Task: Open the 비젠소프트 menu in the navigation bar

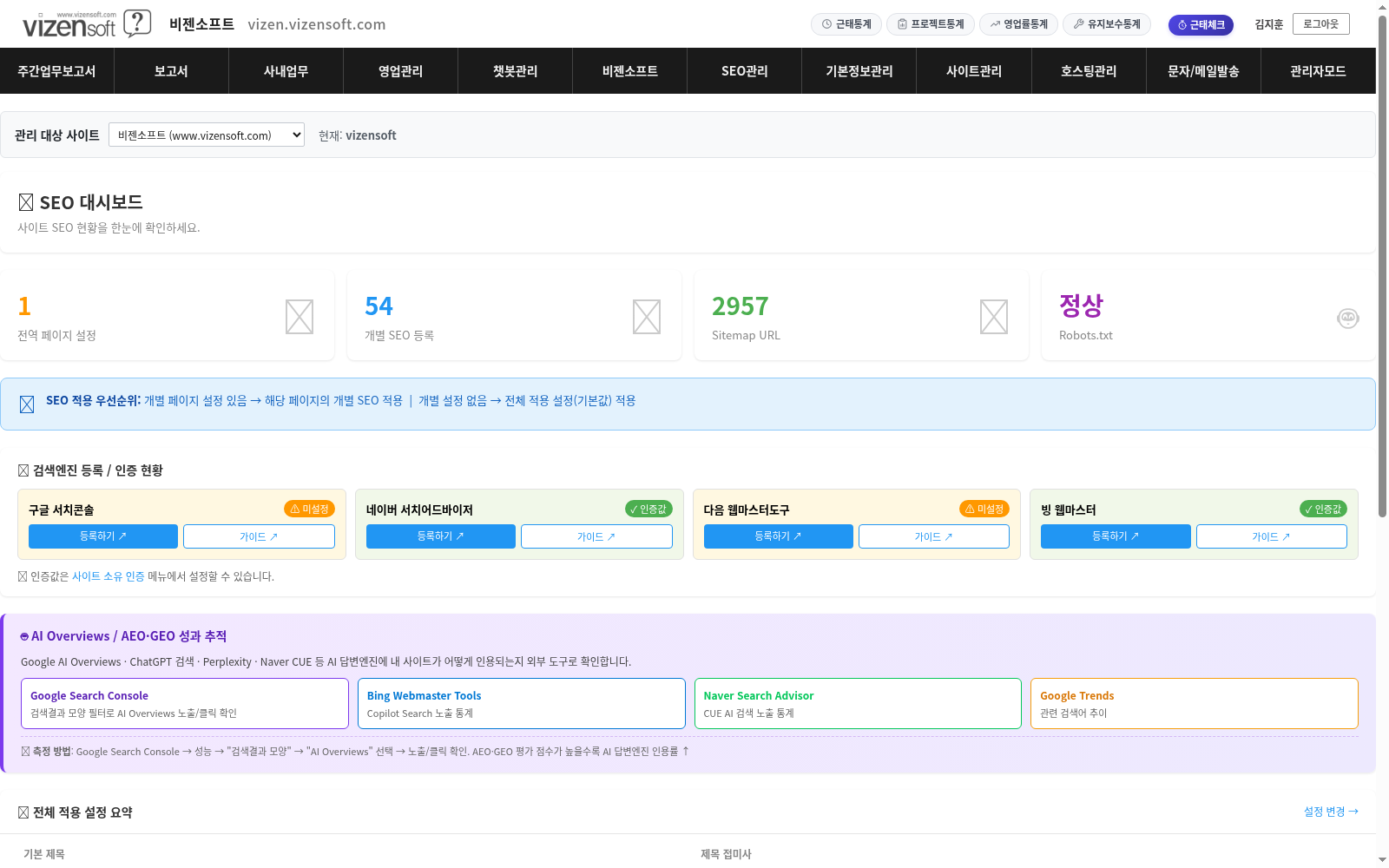Action: 630,71
